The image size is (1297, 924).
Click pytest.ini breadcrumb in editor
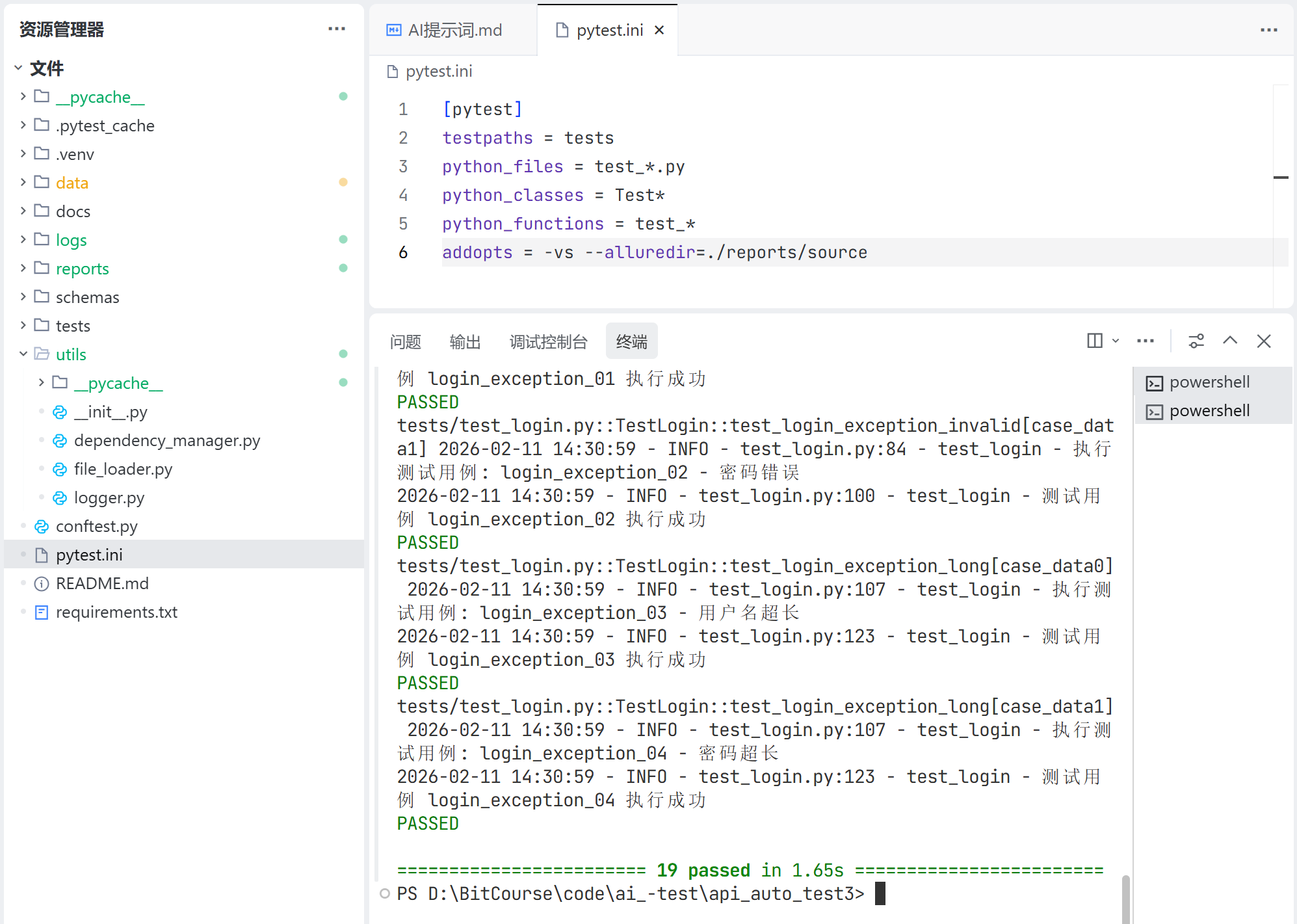coord(438,72)
